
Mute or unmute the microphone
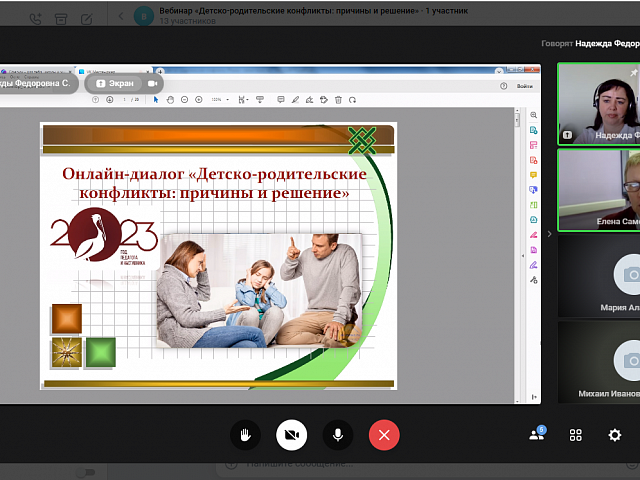(338, 435)
